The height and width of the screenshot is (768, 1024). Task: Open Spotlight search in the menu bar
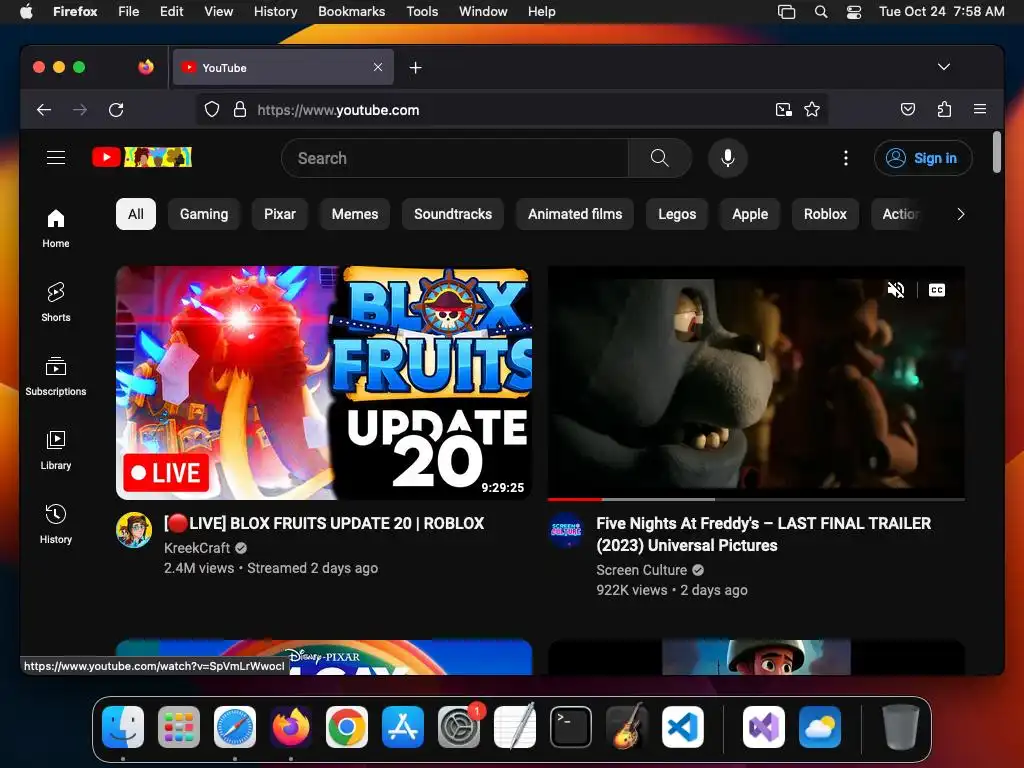821,11
